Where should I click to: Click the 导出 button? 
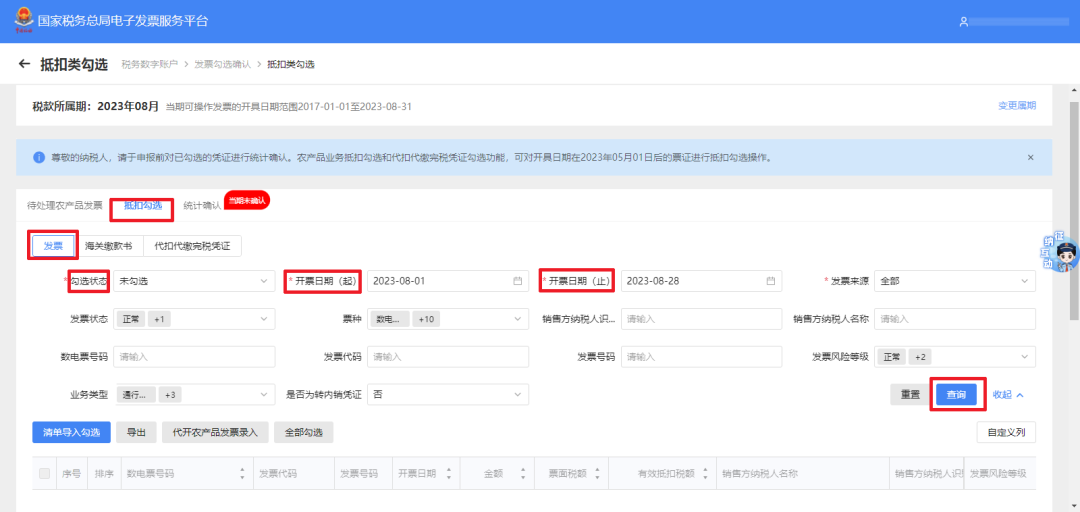pos(136,433)
